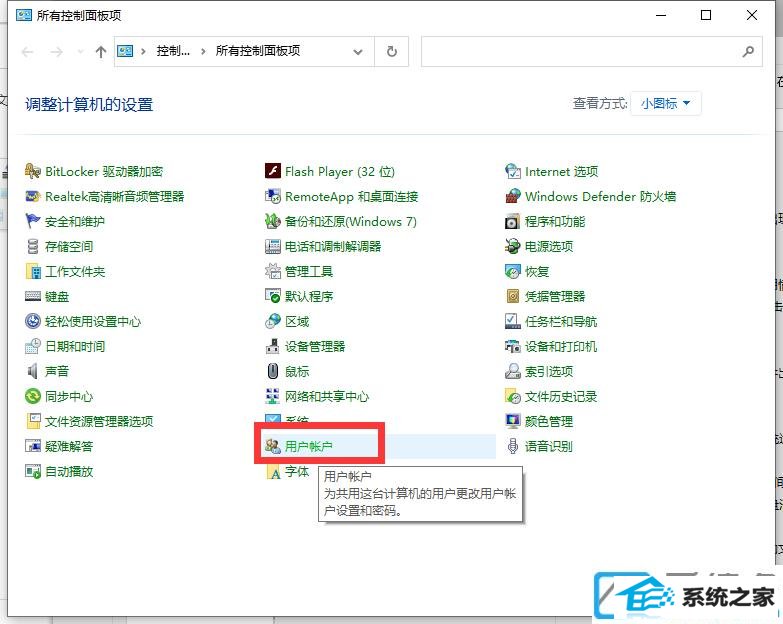Image resolution: width=783 pixels, height=624 pixels.
Task: Click the 设备管理器 icon
Action: click(x=273, y=346)
